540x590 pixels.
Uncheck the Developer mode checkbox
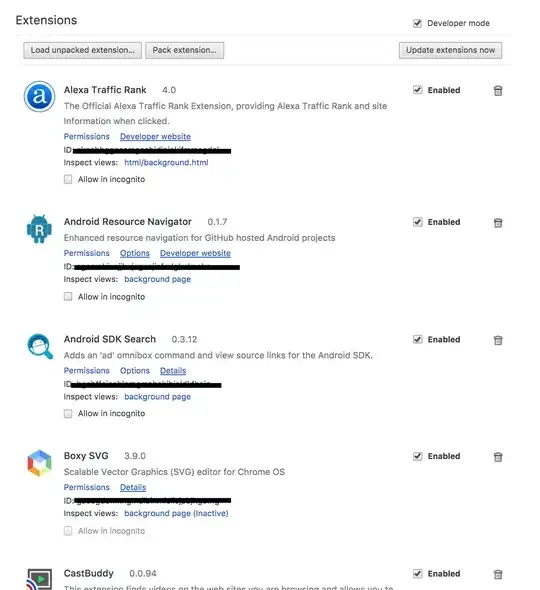click(x=417, y=23)
